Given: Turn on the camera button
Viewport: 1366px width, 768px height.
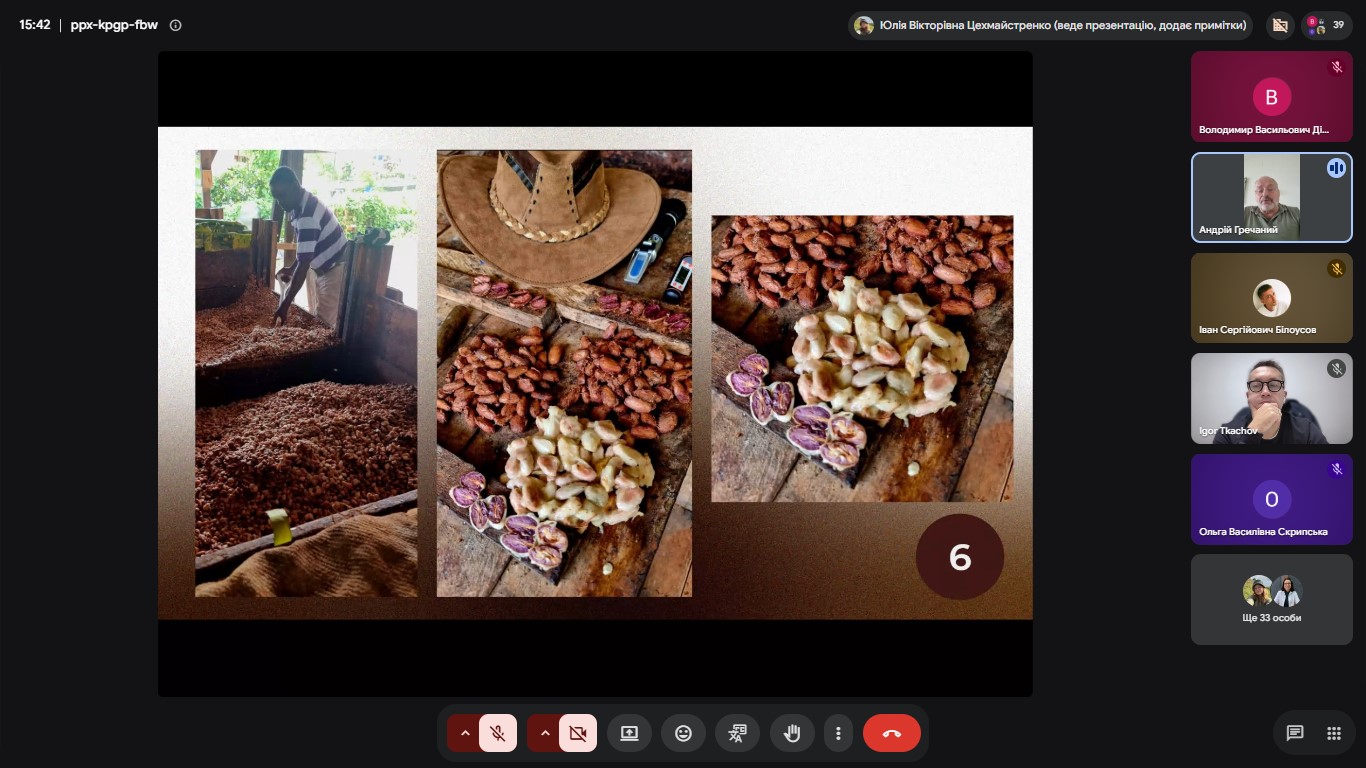Looking at the screenshot, I should tap(578, 733).
